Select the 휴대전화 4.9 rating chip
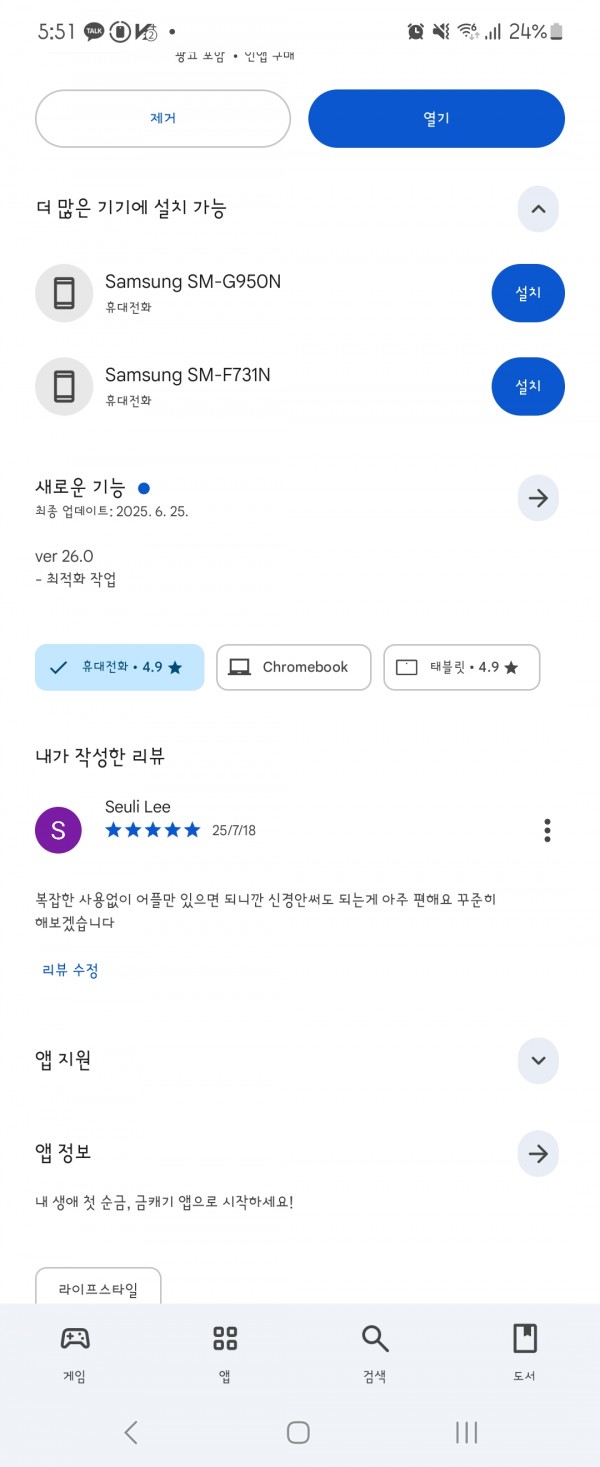This screenshot has width=600, height=1467. 119,667
